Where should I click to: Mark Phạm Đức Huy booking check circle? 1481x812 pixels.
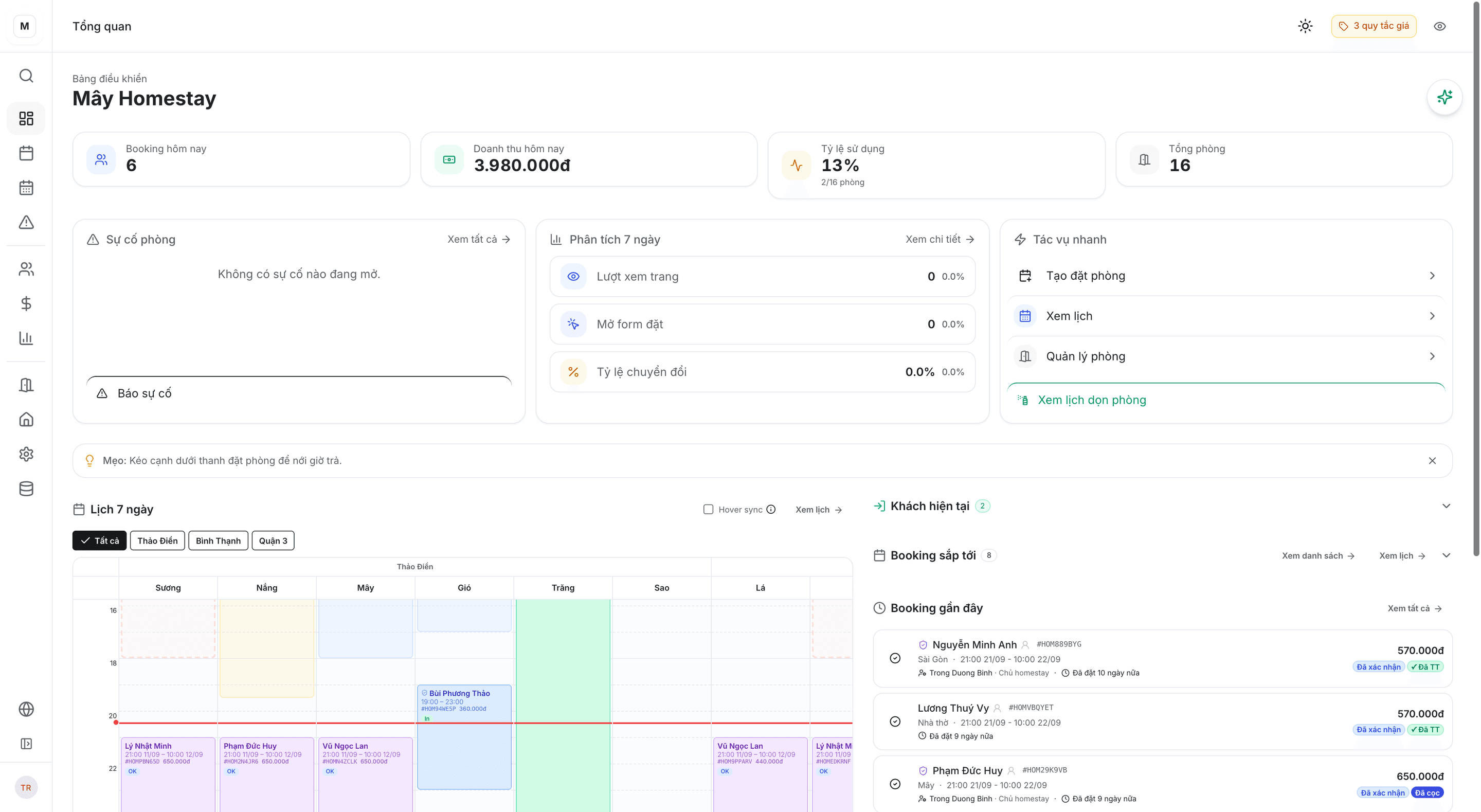pos(895,784)
